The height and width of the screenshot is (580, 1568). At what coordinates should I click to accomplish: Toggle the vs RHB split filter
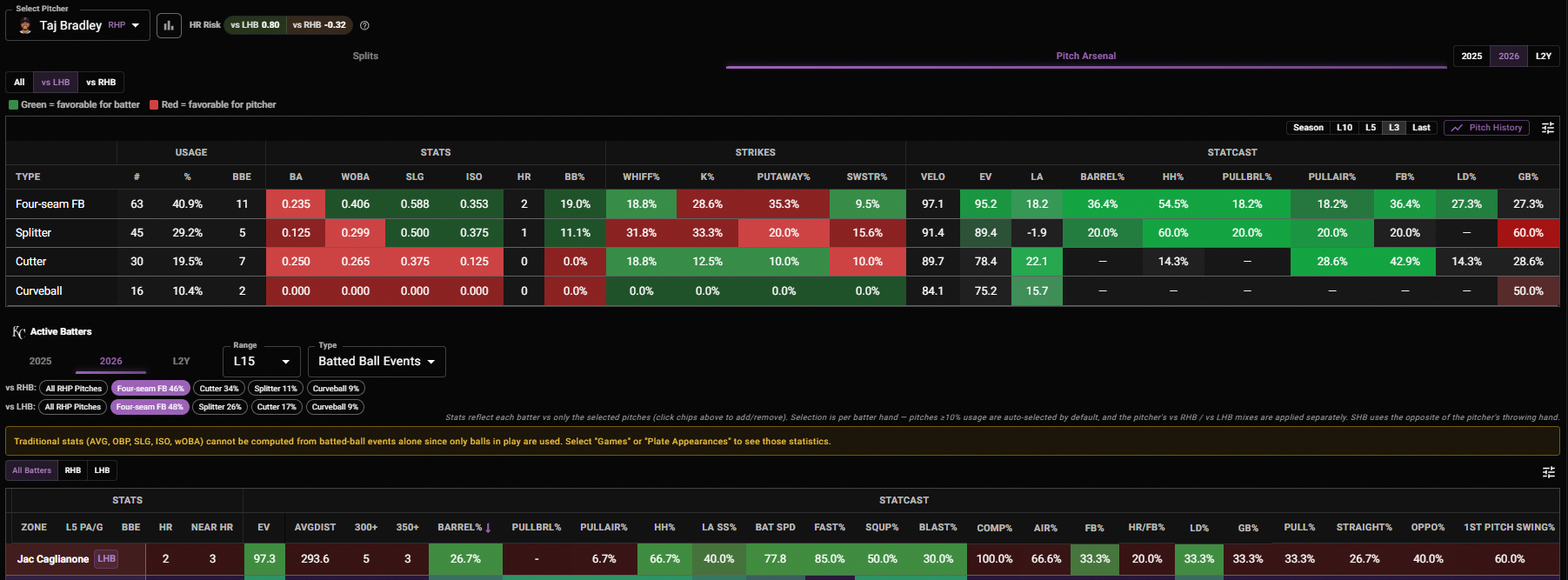(101, 83)
